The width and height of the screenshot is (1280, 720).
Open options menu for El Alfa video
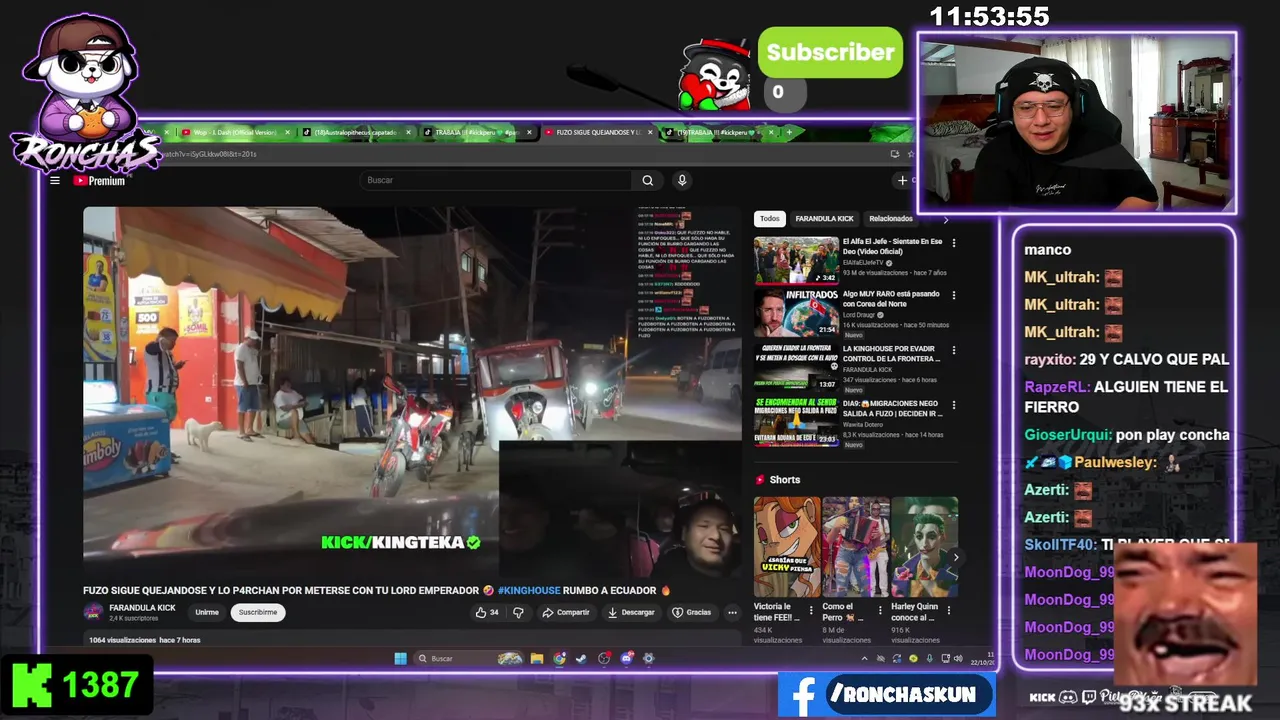[x=953, y=243]
